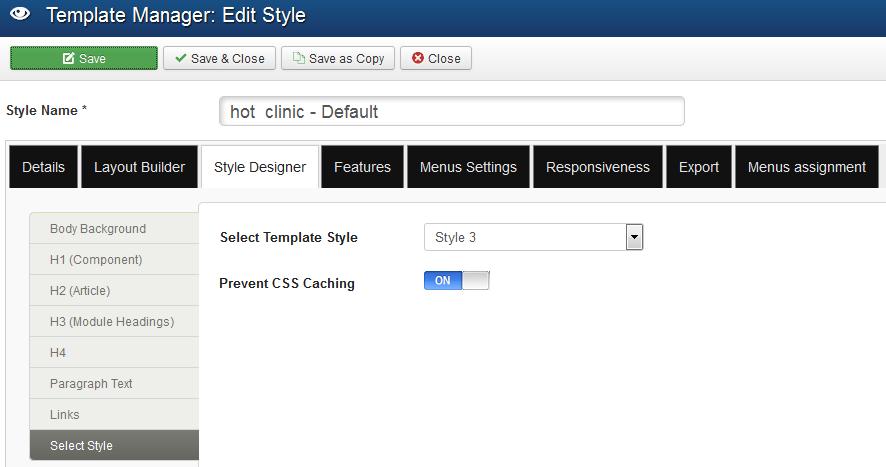The height and width of the screenshot is (467, 886).
Task: Click the eye icon in the header
Action: click(20, 14)
